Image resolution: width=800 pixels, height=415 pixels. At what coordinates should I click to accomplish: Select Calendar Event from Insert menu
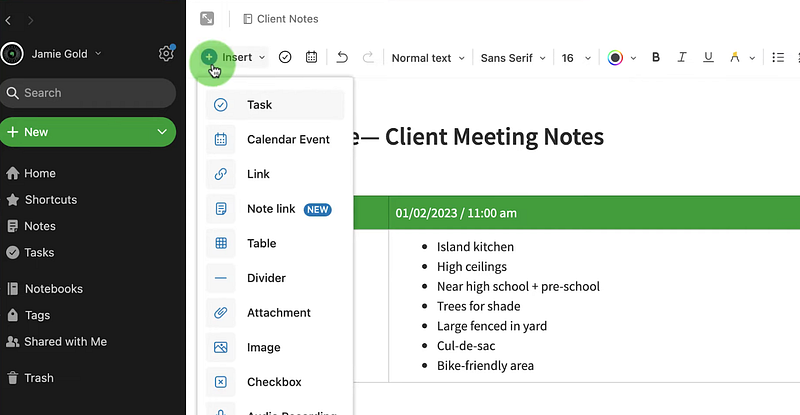pyautogui.click(x=275, y=139)
